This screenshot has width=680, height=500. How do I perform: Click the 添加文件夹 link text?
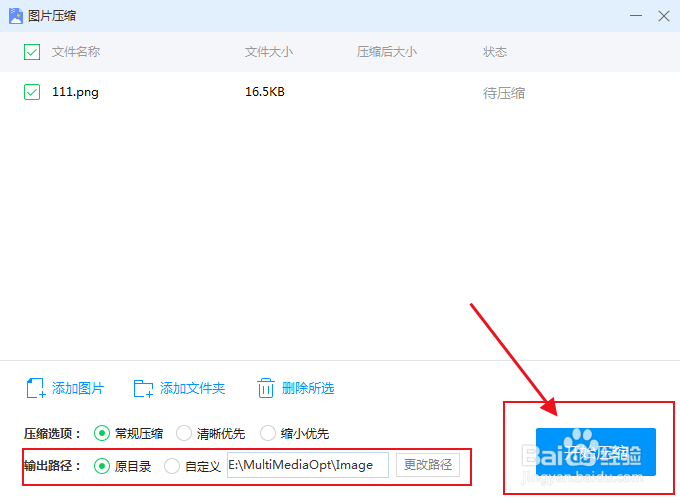coord(193,388)
